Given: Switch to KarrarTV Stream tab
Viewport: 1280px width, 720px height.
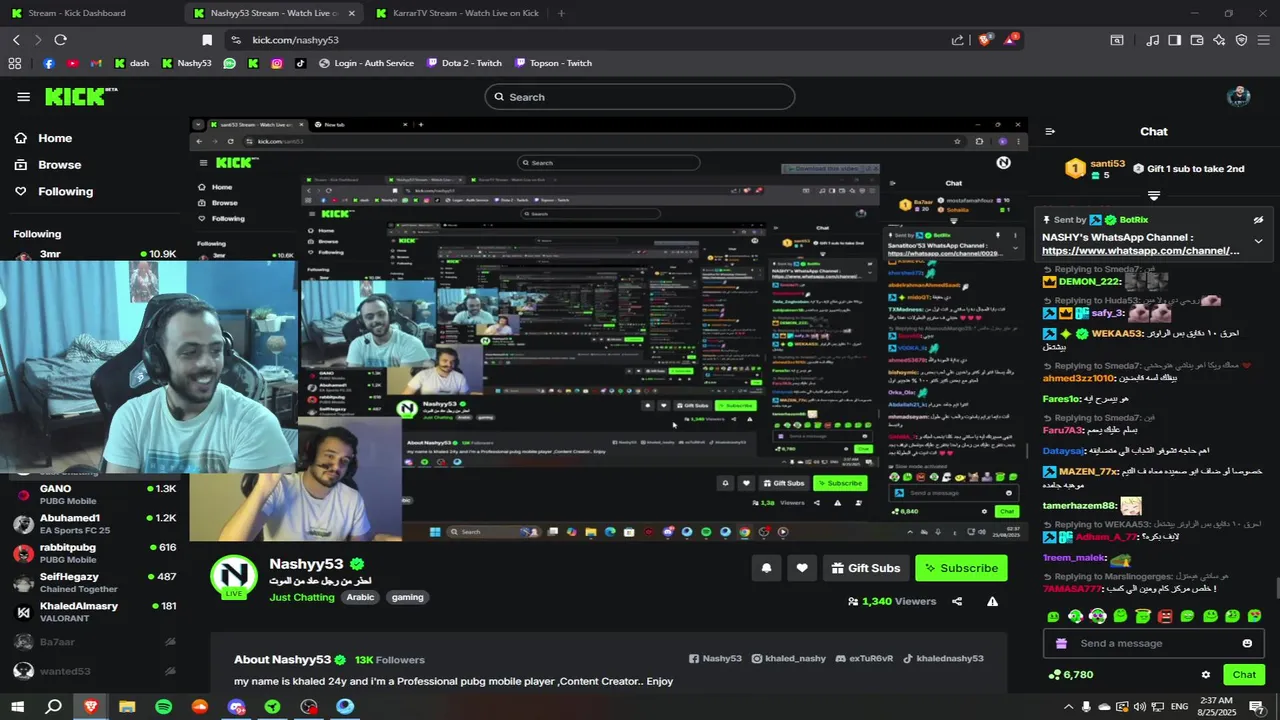Looking at the screenshot, I should [458, 13].
